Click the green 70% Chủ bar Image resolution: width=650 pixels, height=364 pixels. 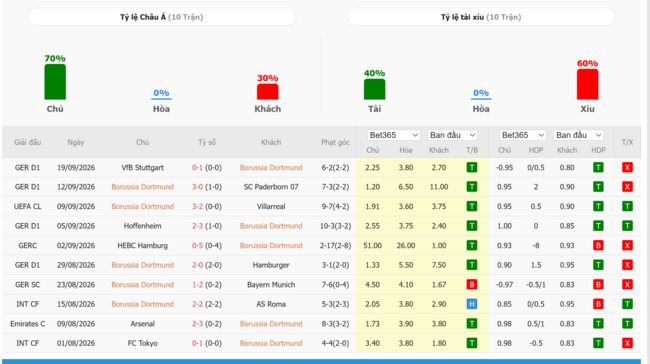click(55, 82)
